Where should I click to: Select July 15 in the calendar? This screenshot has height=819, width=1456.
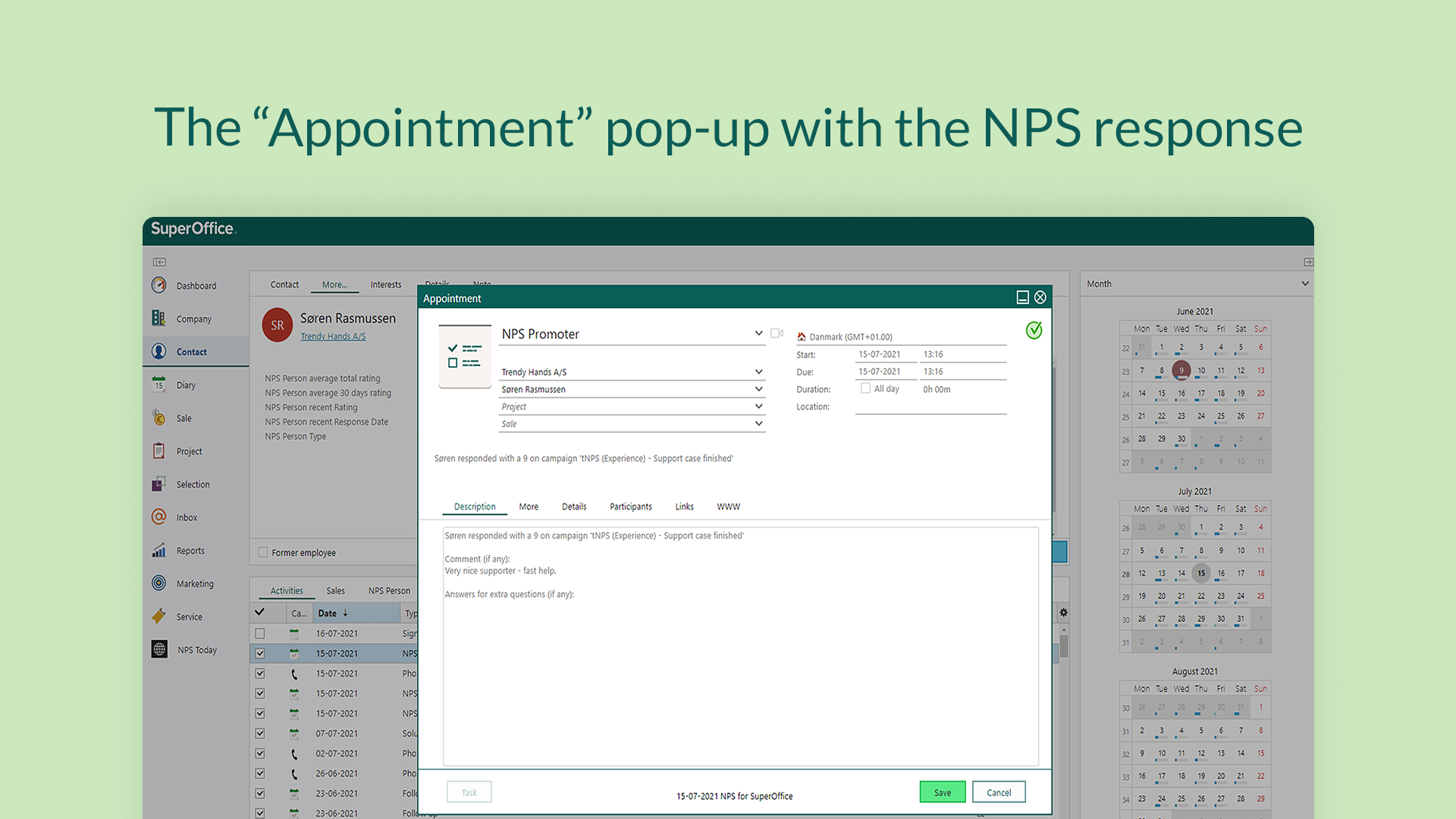pos(1200,573)
